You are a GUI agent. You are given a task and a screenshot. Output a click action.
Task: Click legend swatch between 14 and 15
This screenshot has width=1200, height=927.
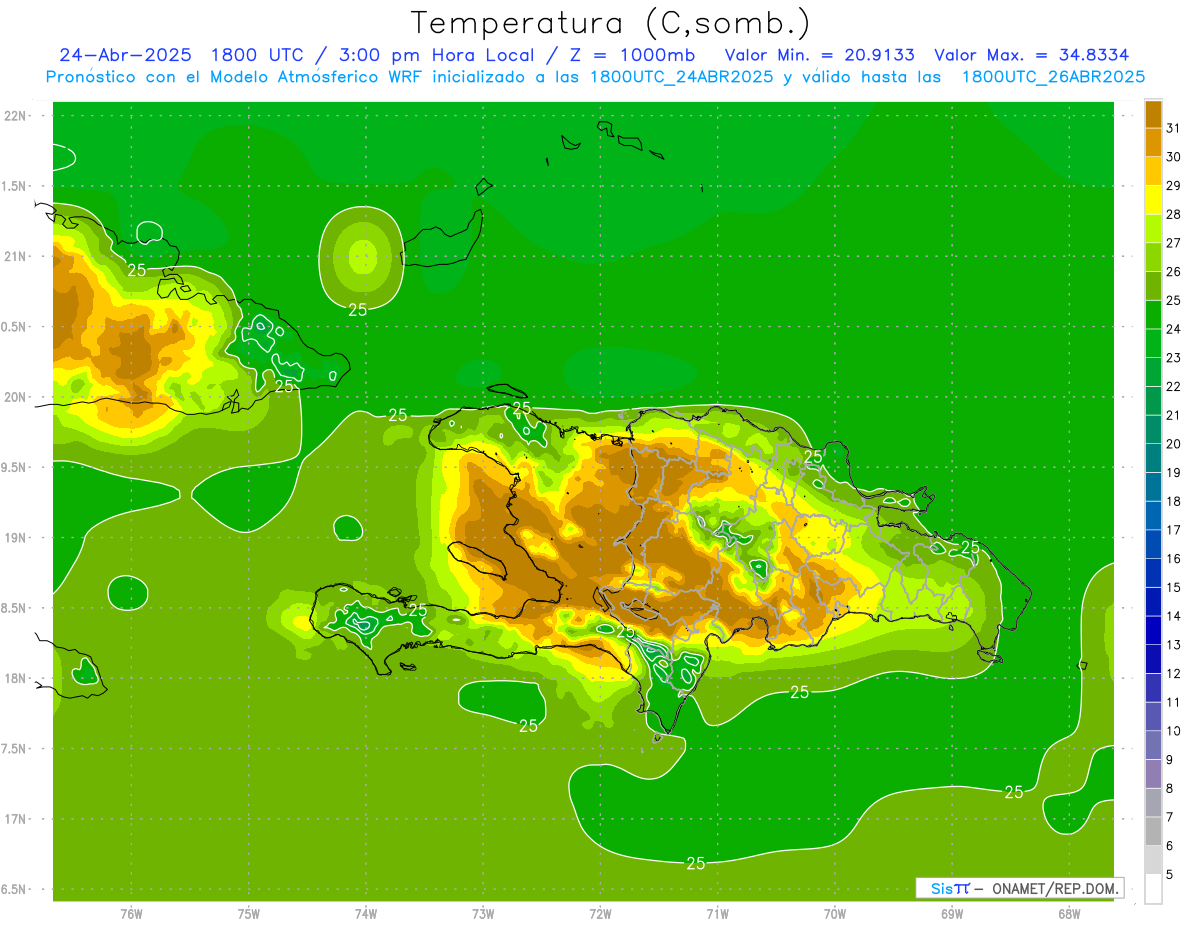click(x=1153, y=602)
